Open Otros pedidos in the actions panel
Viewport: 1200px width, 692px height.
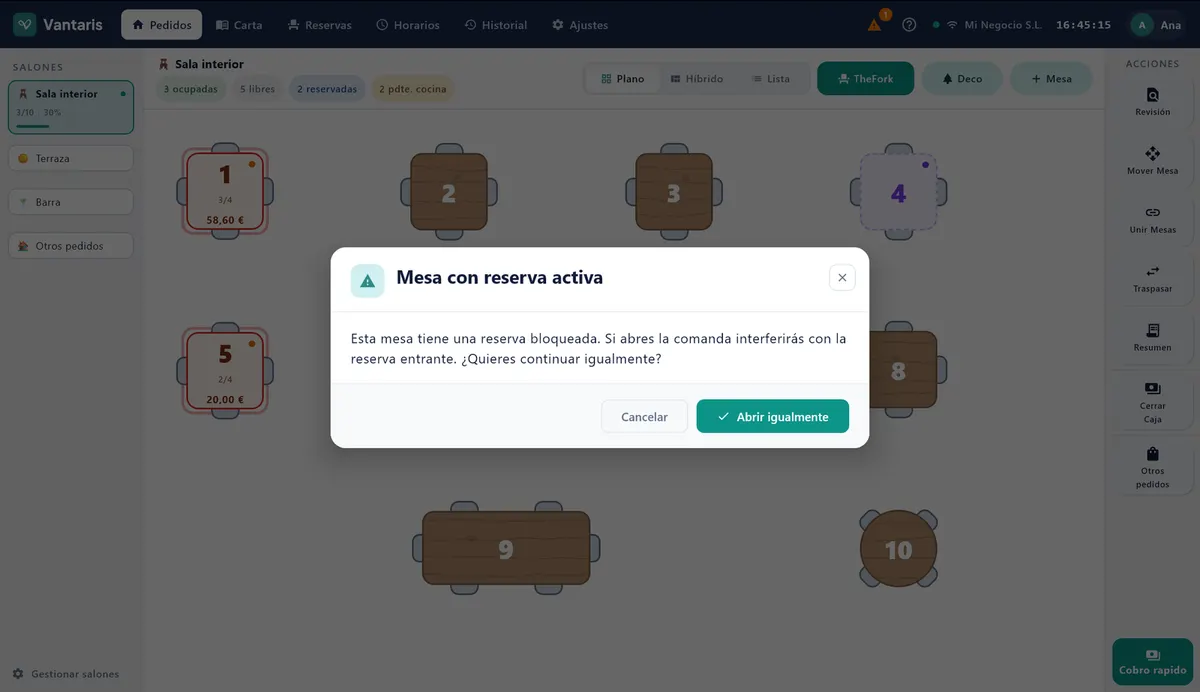1152,468
